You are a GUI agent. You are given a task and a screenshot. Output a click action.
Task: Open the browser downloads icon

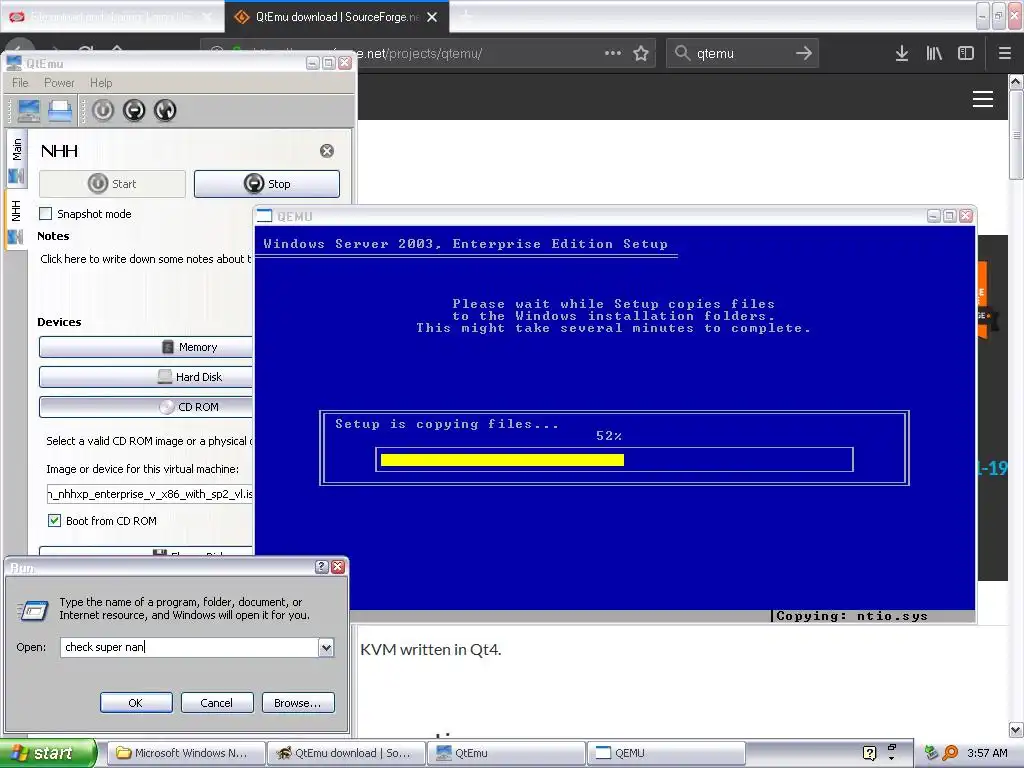click(x=902, y=53)
